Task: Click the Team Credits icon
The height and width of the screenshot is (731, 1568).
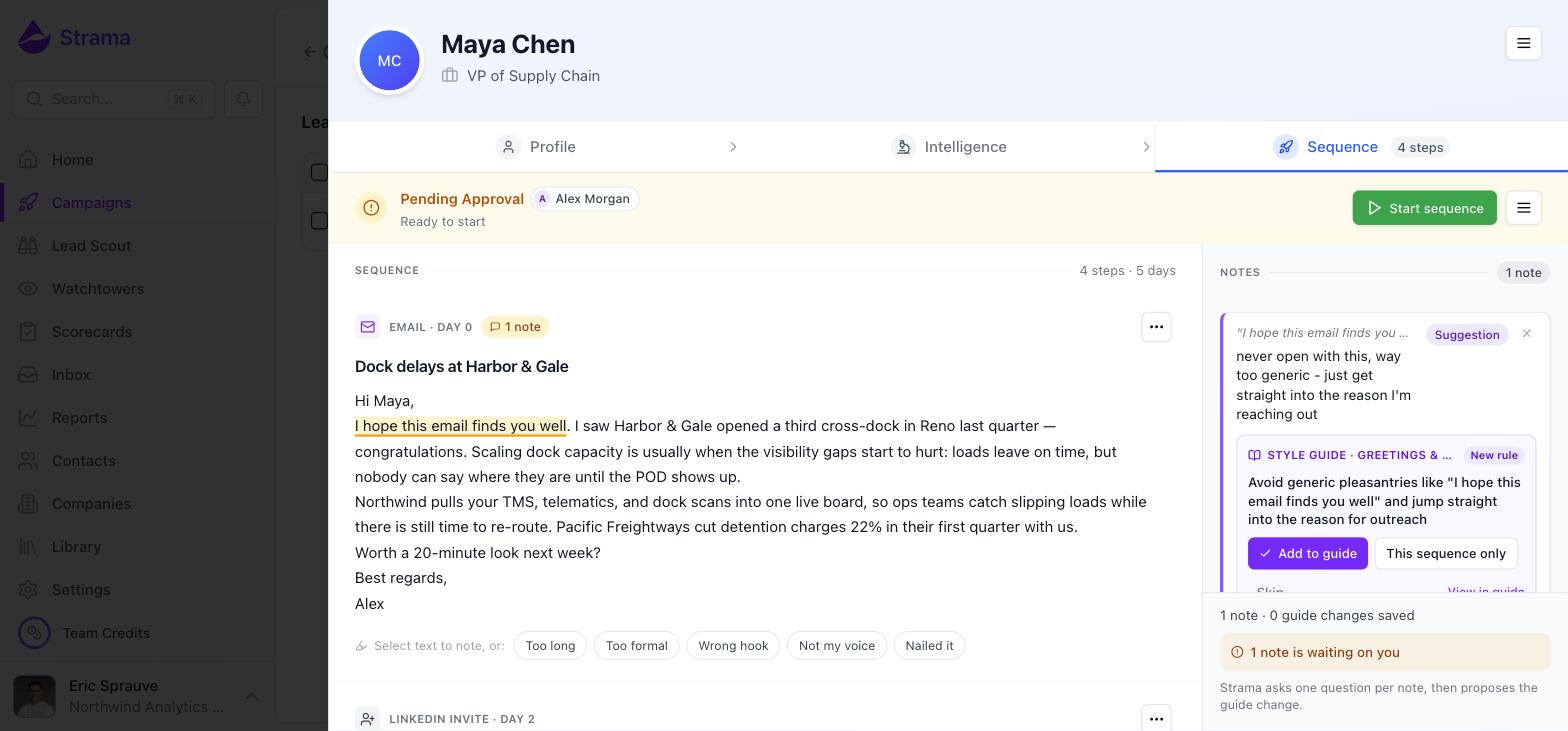Action: 34,633
